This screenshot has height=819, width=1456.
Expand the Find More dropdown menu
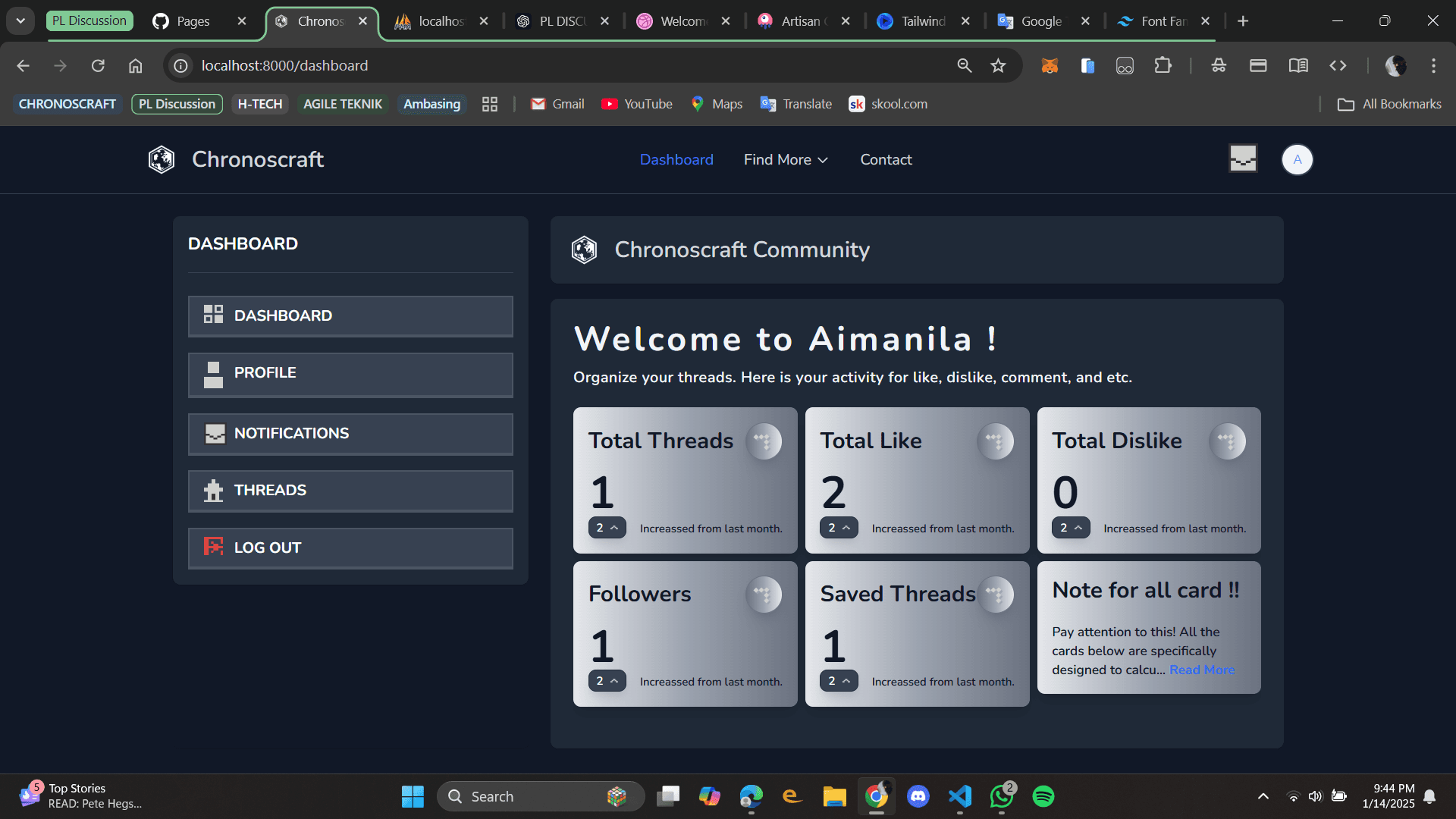coord(786,160)
